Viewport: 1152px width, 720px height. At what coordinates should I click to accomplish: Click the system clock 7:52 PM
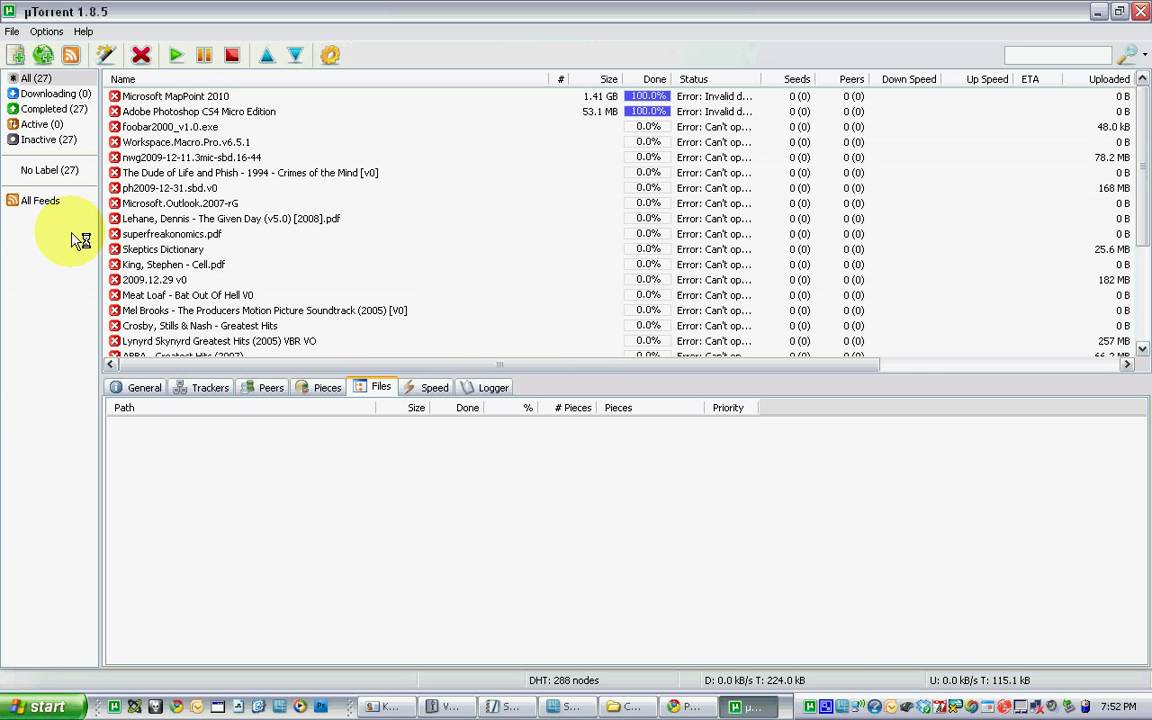[1118, 707]
